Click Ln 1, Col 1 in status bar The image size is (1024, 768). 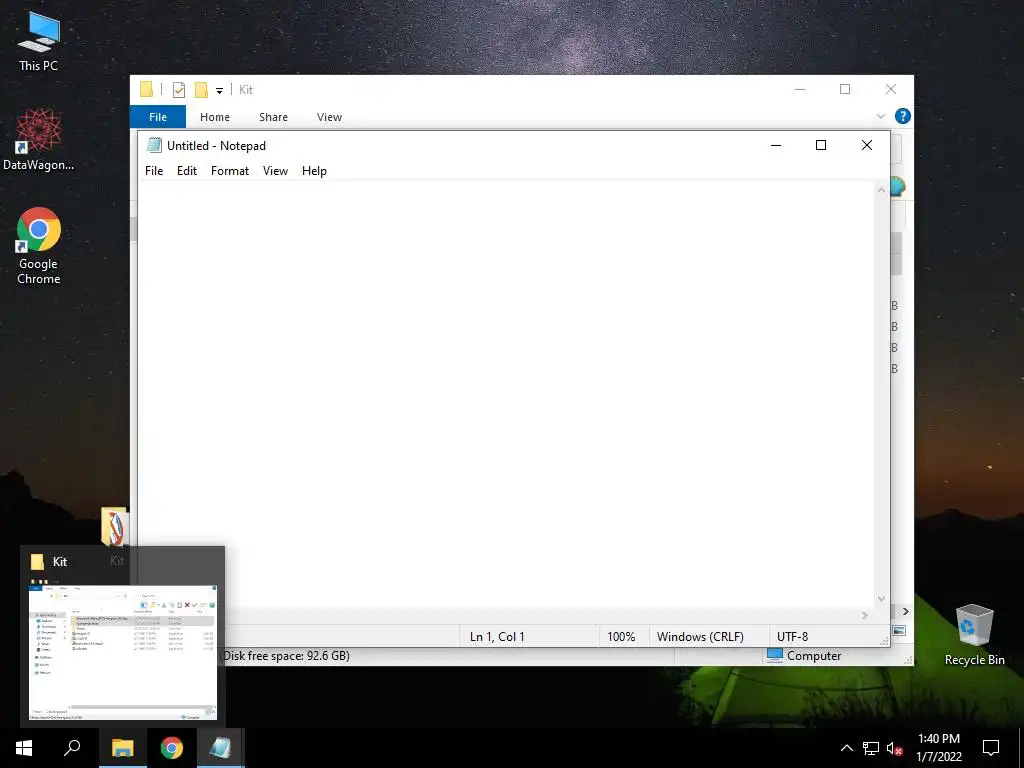497,637
